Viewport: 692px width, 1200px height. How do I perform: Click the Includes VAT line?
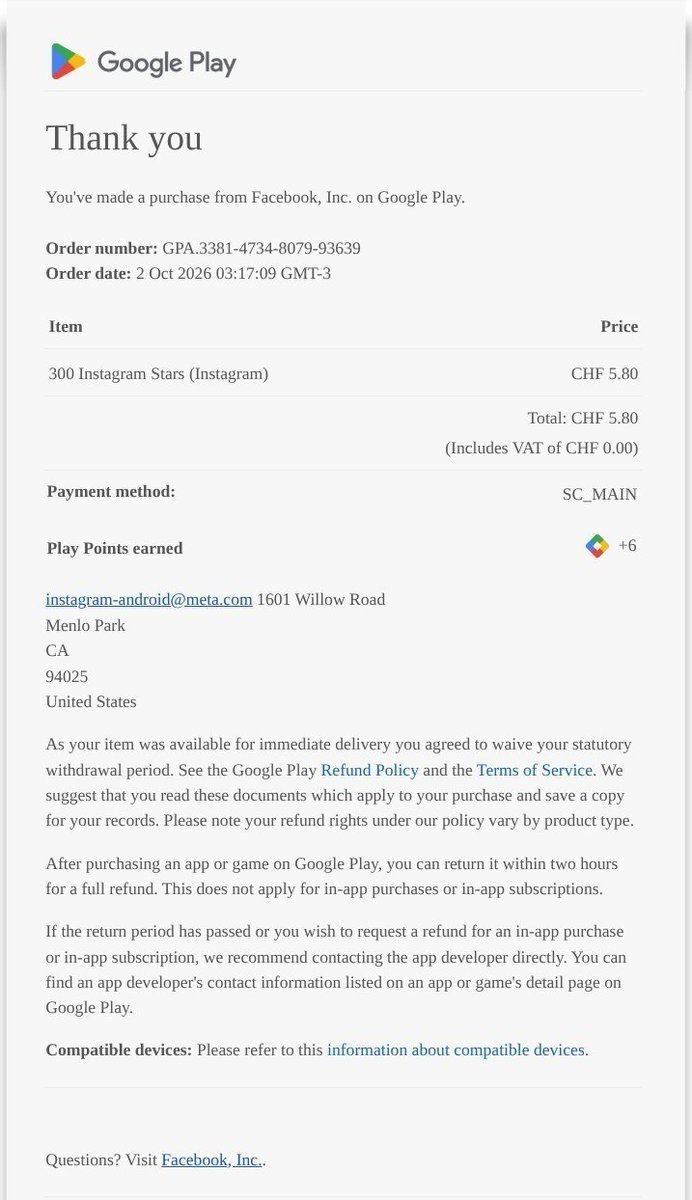(542, 448)
